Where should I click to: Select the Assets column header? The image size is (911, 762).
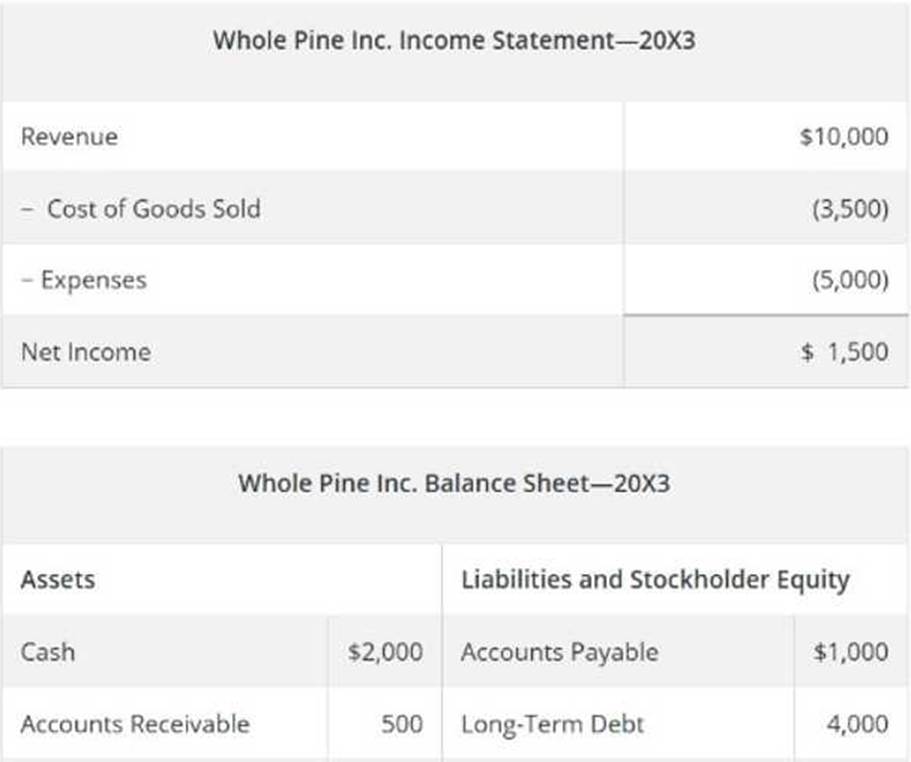point(58,579)
